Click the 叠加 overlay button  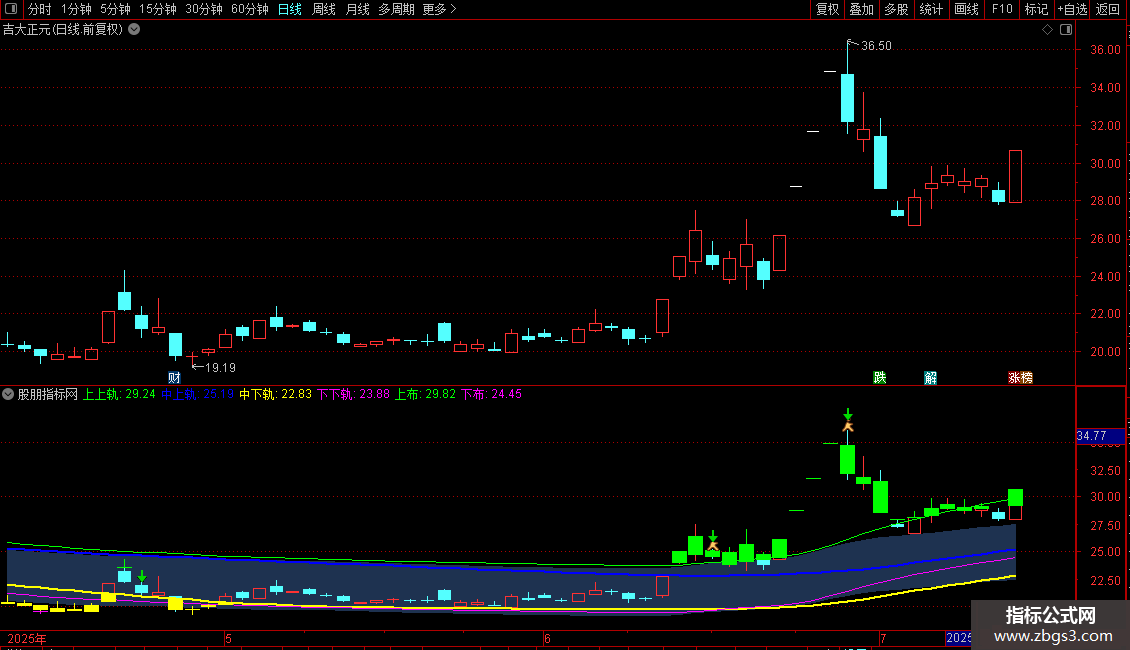click(861, 9)
